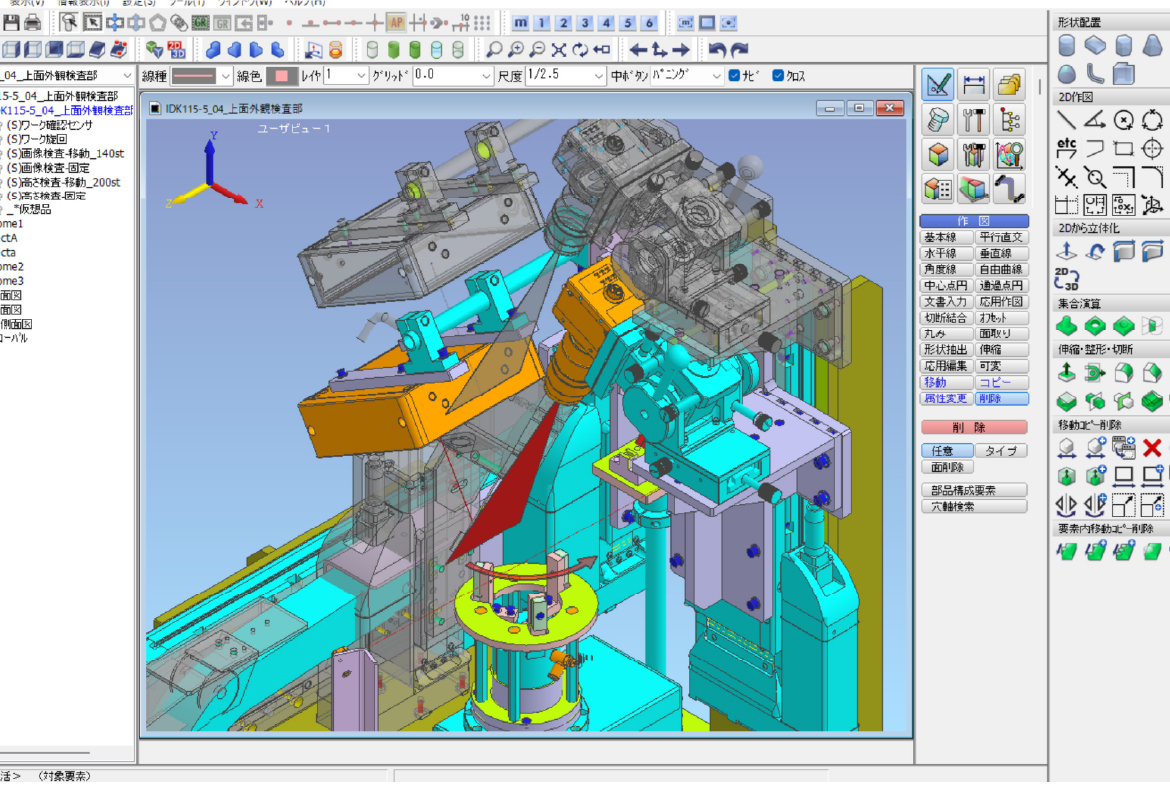Image resolution: width=1170 pixels, height=793 pixels.
Task: Click the 2D/3D switch toolbar icon
Action: [x=177, y=49]
